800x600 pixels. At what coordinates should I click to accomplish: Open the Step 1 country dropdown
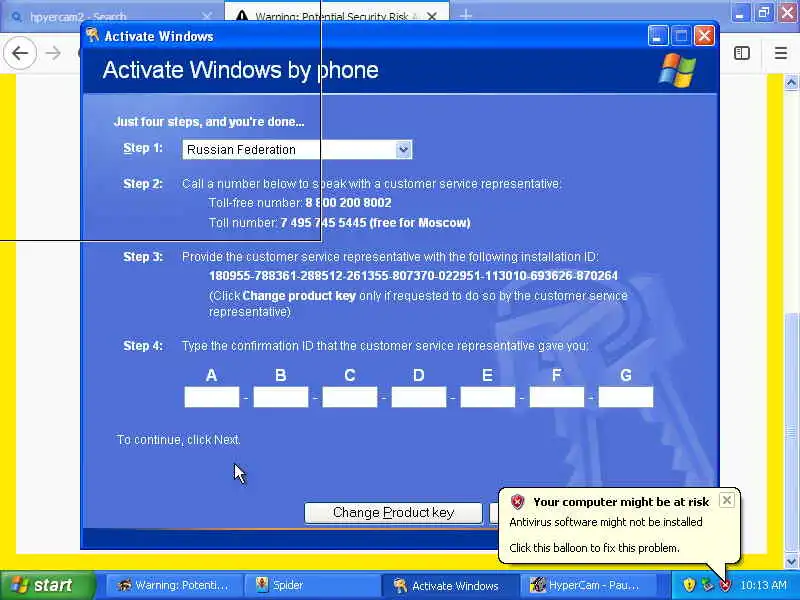[297, 149]
